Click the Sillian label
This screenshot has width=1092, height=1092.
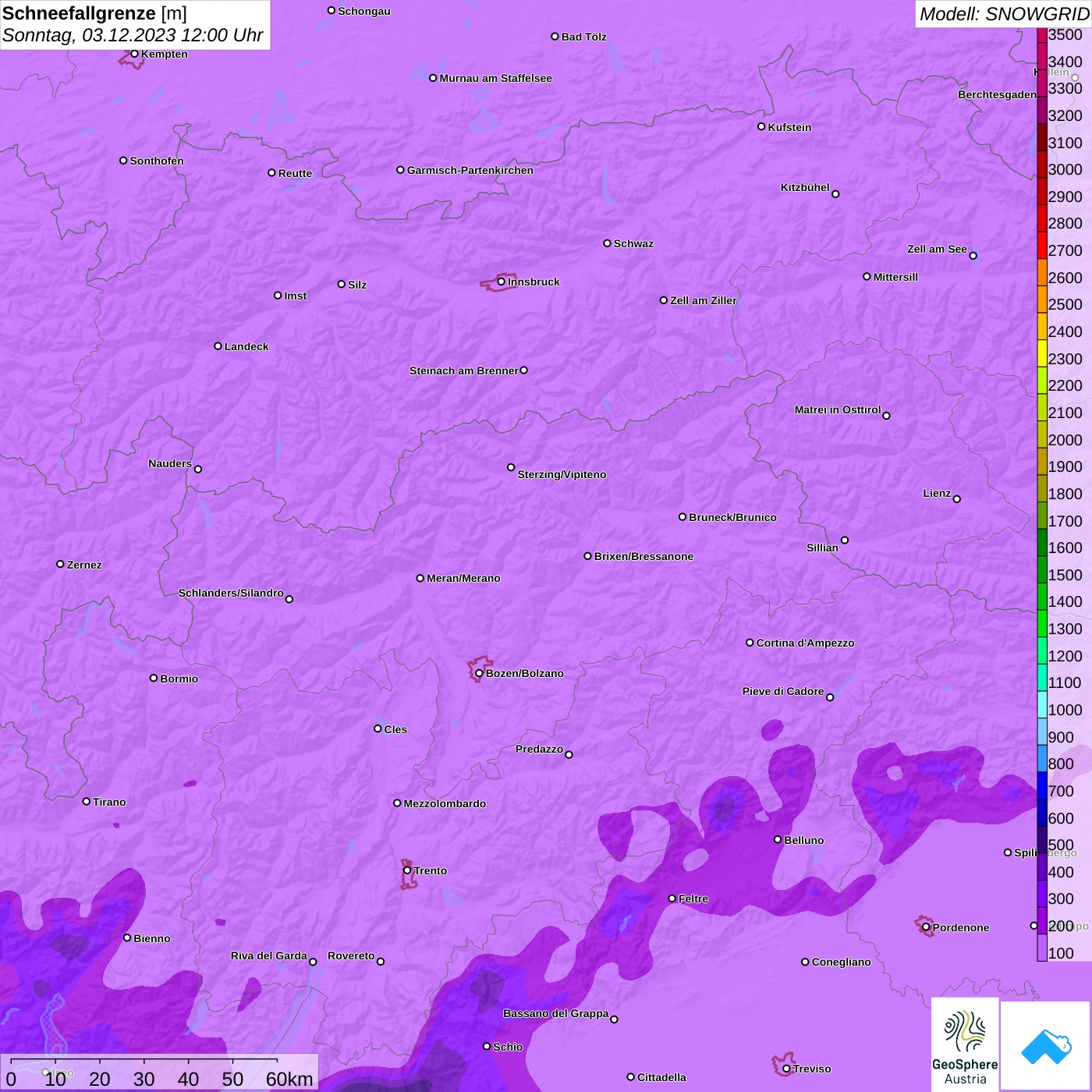click(x=822, y=548)
